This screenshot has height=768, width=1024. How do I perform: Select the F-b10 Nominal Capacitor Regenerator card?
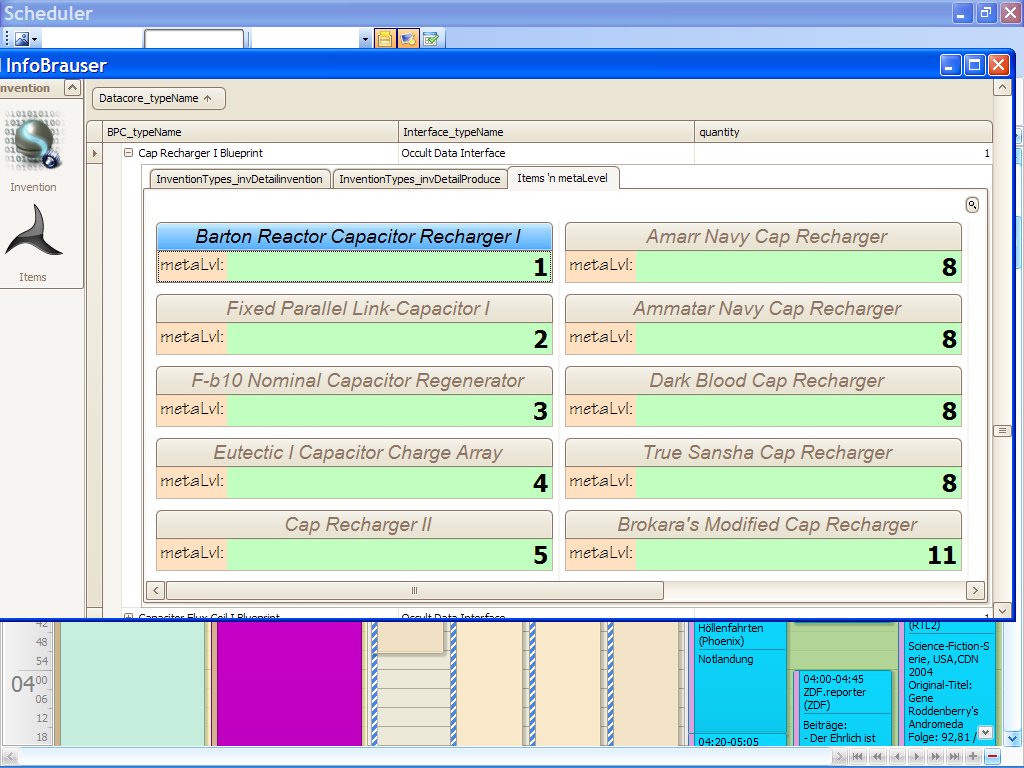point(355,380)
